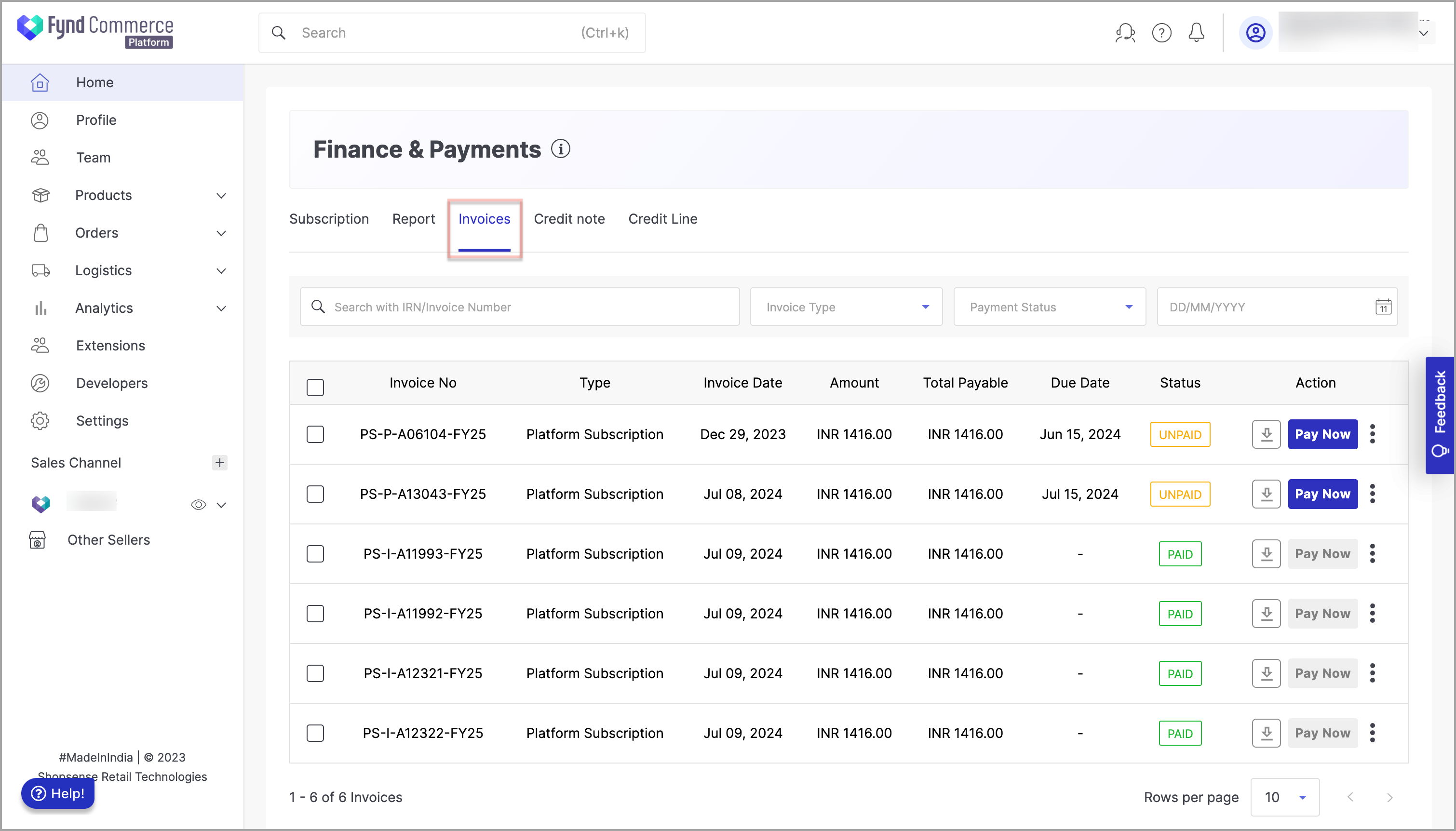Viewport: 1456px width, 831px height.
Task: Select all invoices checkbox in header
Action: 315,388
